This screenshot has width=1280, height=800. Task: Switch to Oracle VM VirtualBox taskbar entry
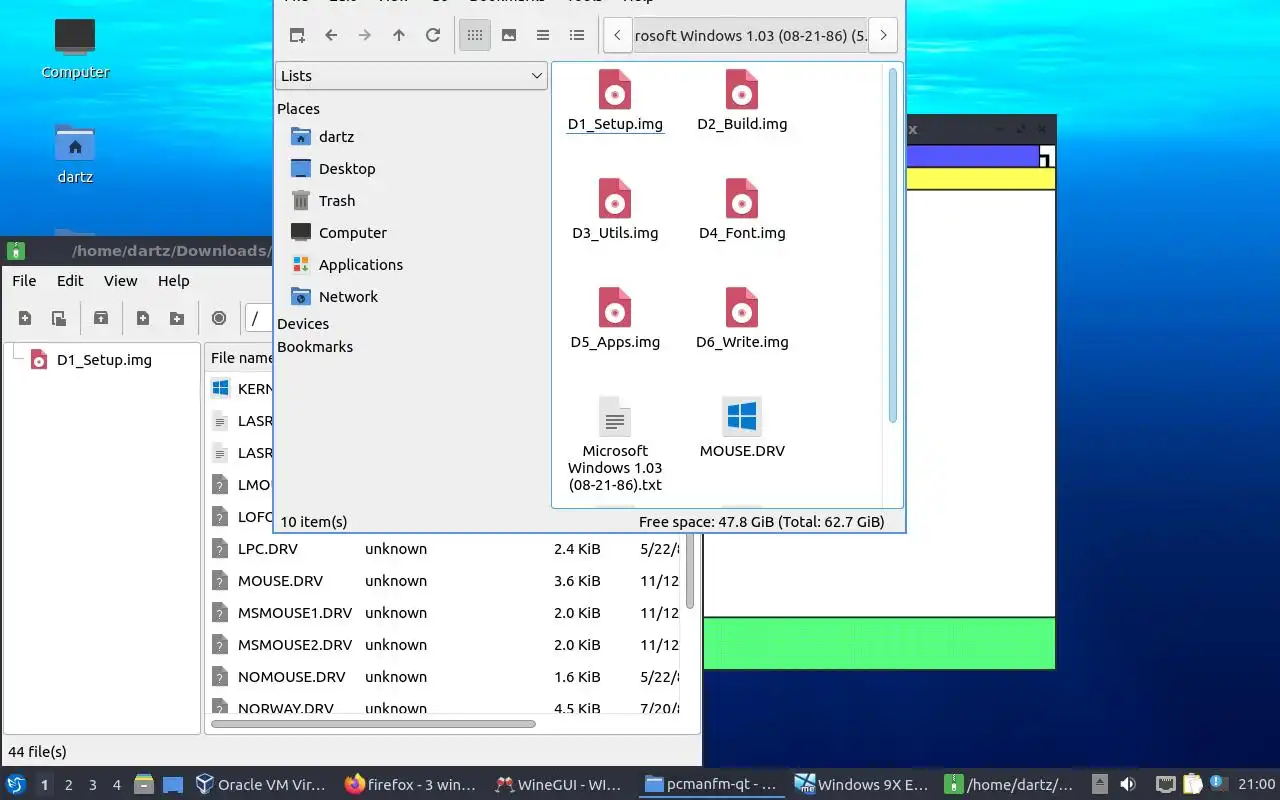(x=260, y=785)
